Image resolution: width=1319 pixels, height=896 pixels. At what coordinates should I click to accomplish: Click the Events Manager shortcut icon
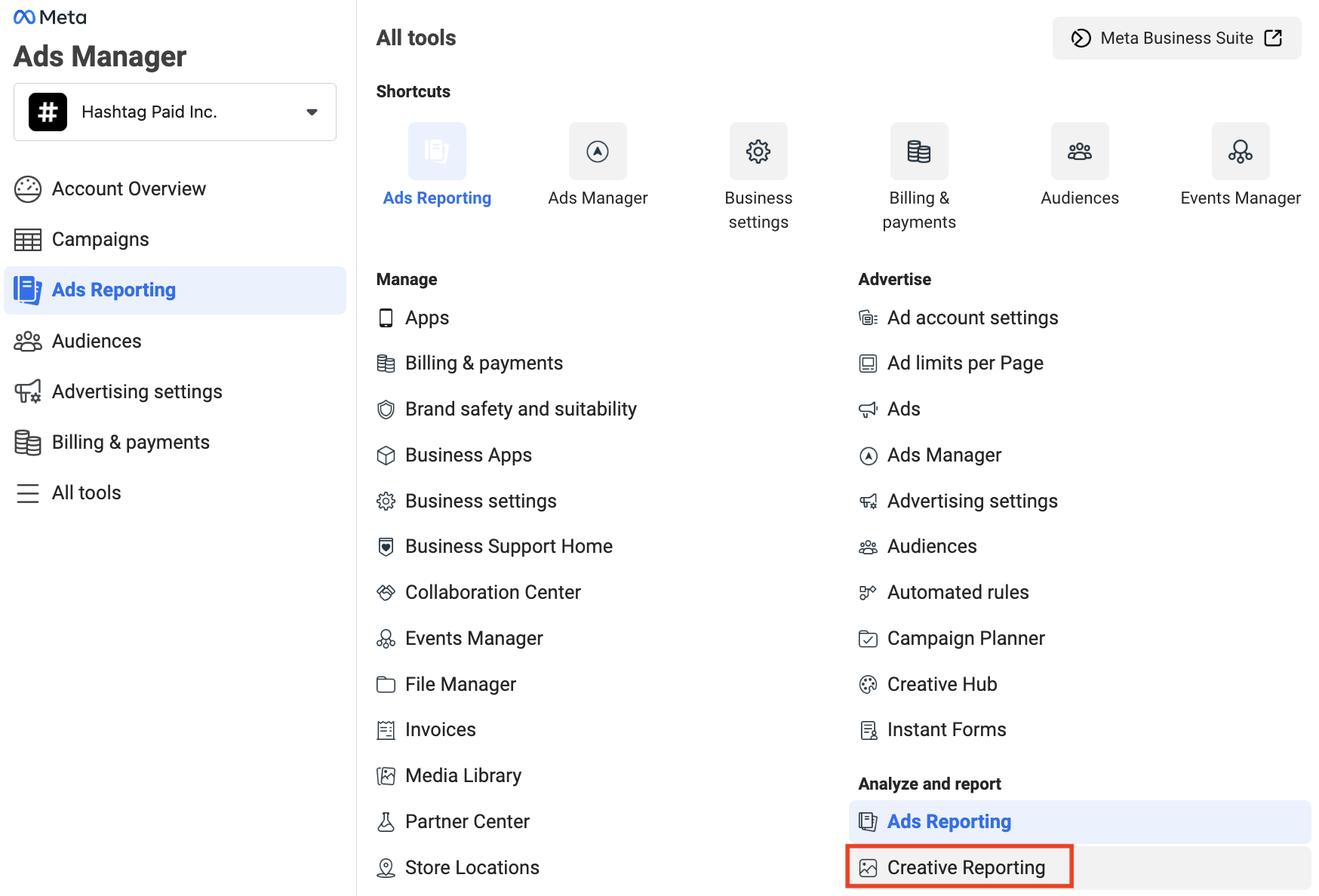coord(1241,151)
